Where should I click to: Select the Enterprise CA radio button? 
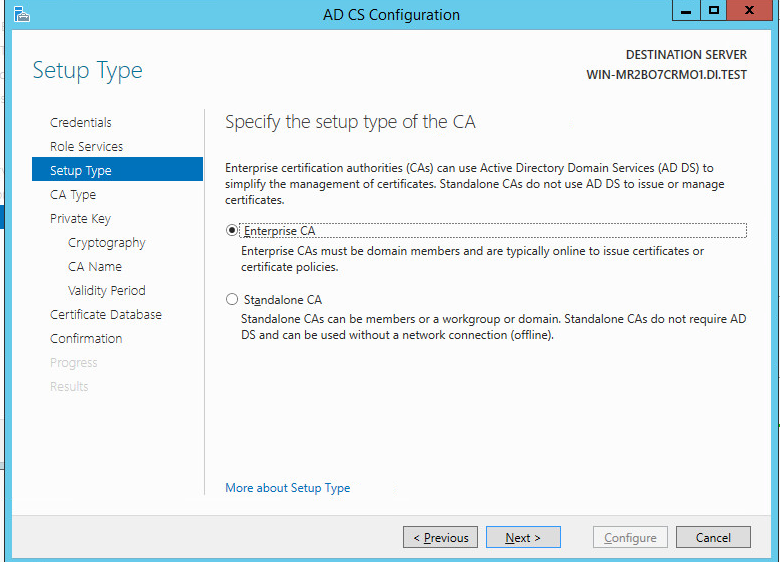(233, 230)
